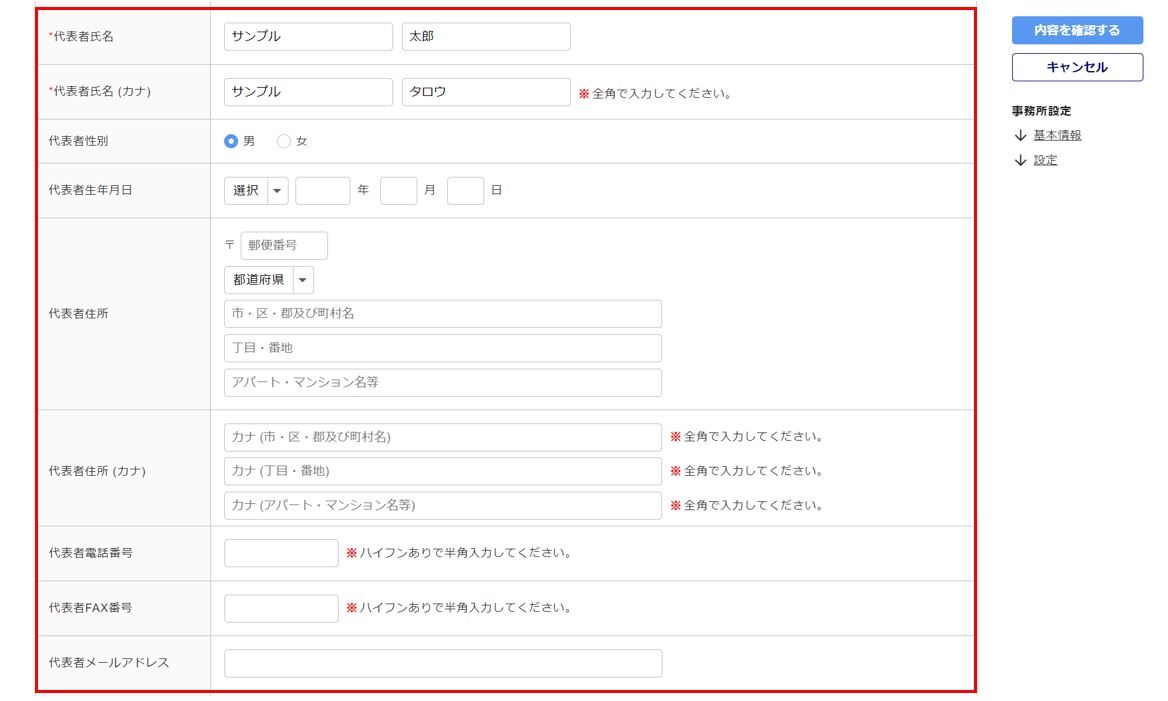
Task: Click the 代表者氏名 (カナ) label
Action: click(100, 91)
